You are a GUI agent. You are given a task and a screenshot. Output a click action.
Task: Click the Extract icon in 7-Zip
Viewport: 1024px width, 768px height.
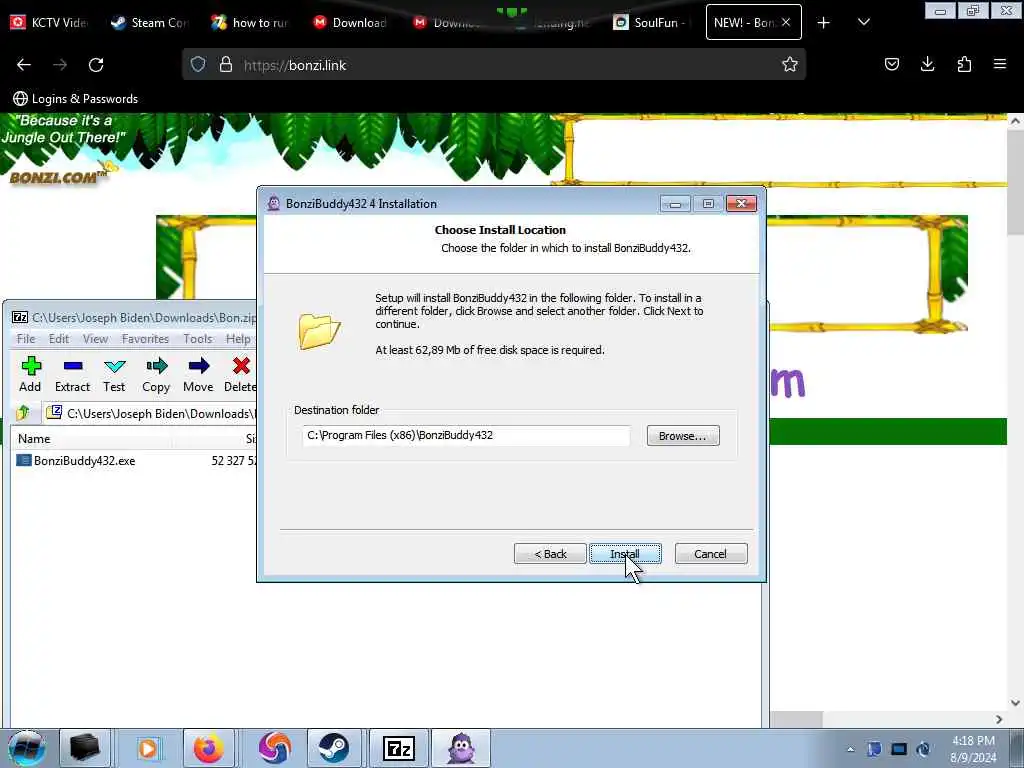pyautogui.click(x=72, y=374)
